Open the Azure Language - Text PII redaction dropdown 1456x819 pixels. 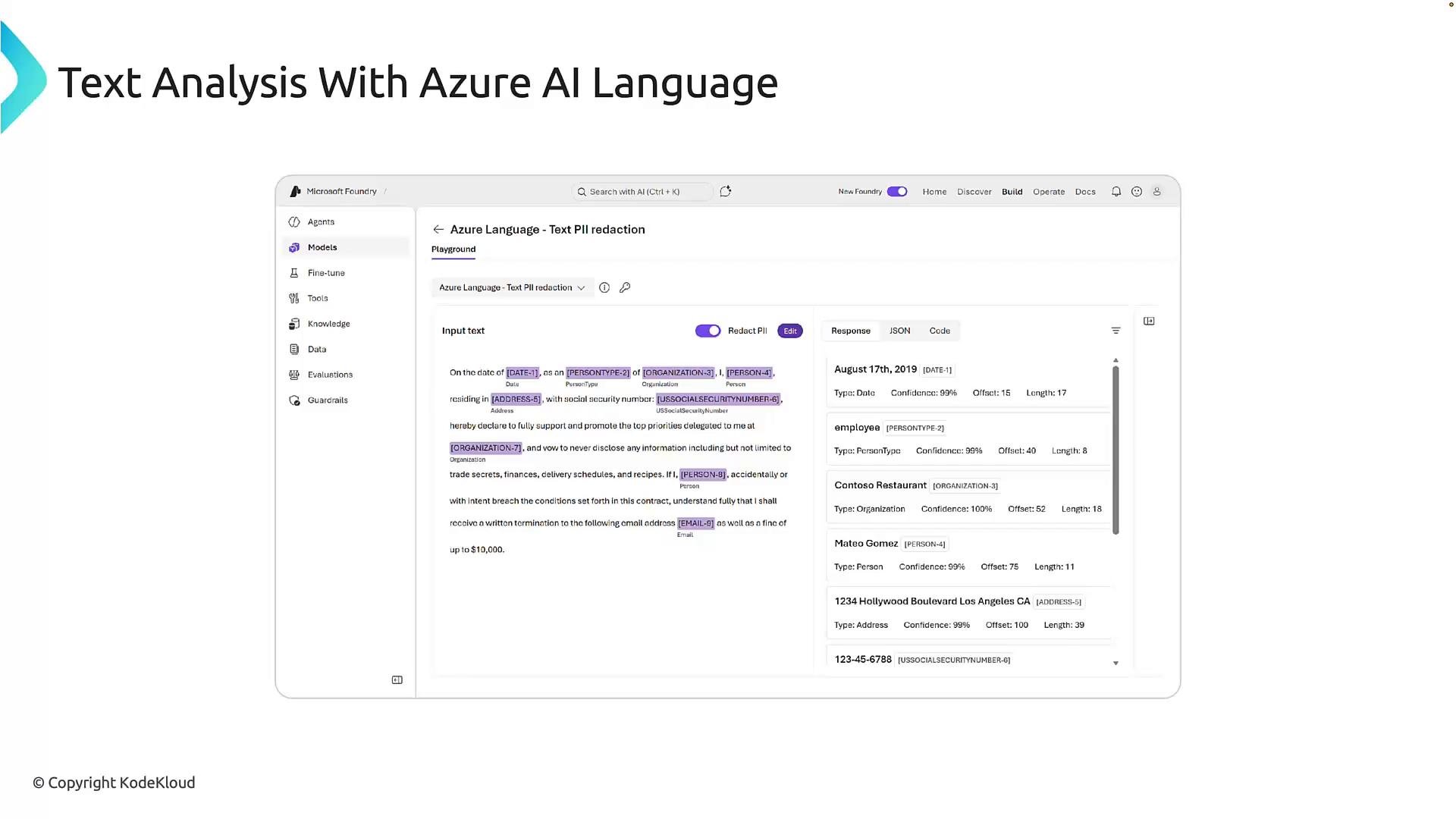(x=512, y=288)
